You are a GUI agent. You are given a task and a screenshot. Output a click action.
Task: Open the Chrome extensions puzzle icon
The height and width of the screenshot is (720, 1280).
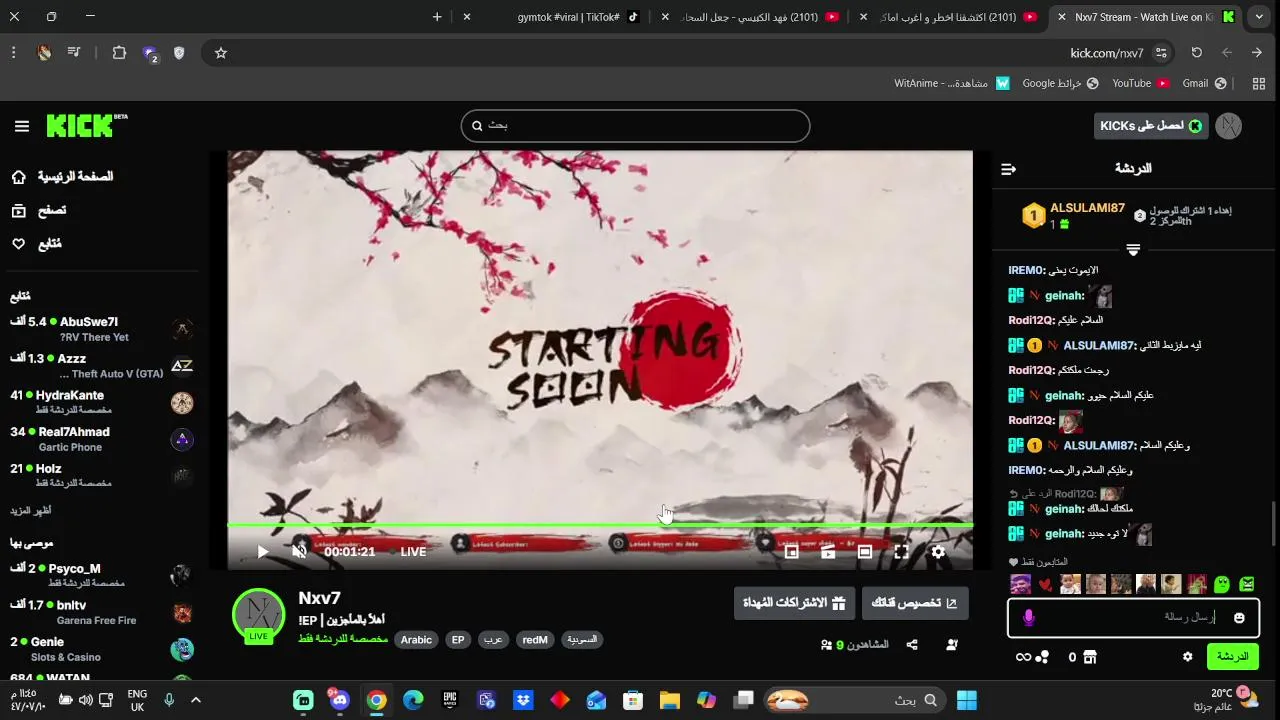coord(119,53)
